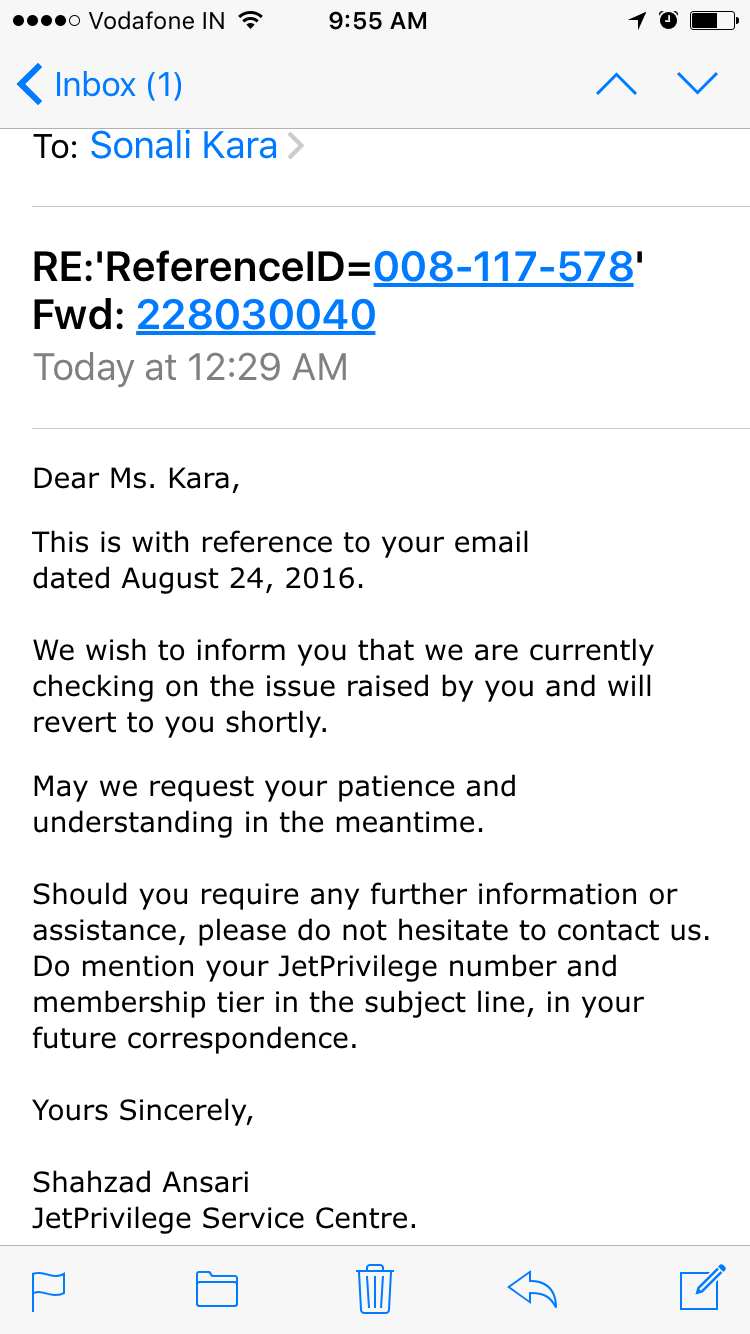Reply using the arrow icon

pyautogui.click(x=533, y=1288)
